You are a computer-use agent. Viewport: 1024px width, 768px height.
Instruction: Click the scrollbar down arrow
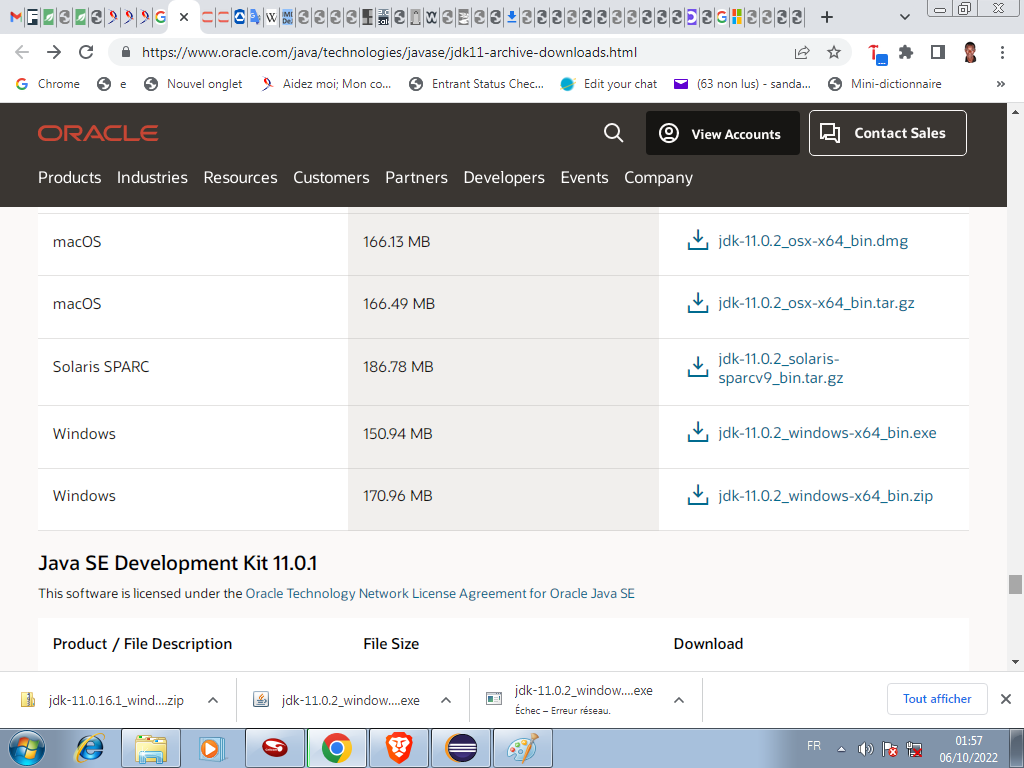pyautogui.click(x=1014, y=662)
